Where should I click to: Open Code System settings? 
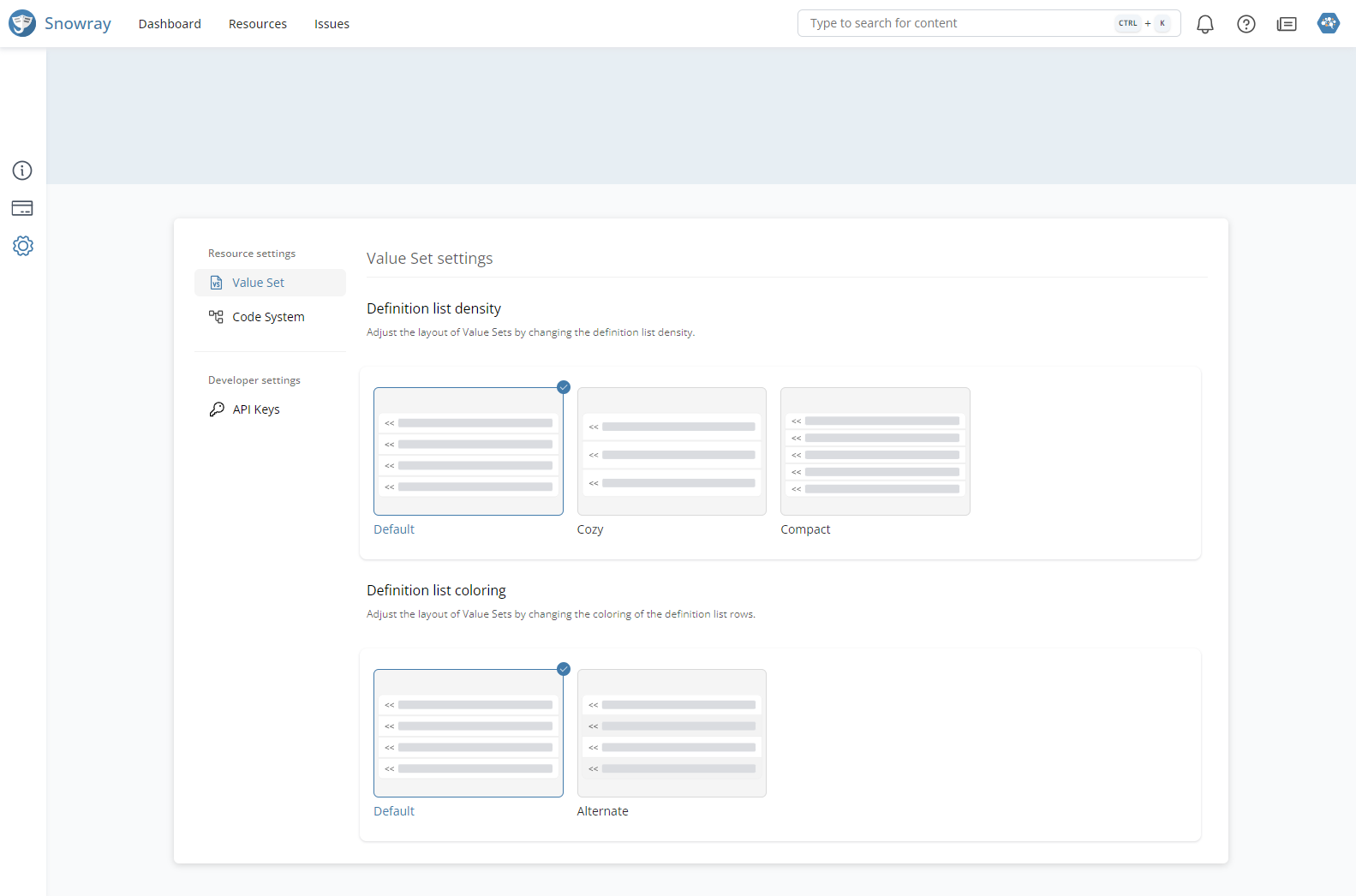pyautogui.click(x=268, y=317)
